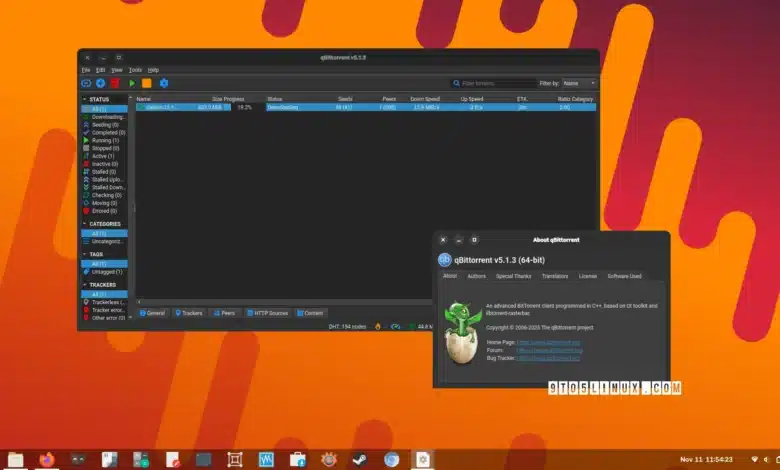Click DHT 194 nodes in status bar
Screen dimensions: 780x470
tap(347, 327)
